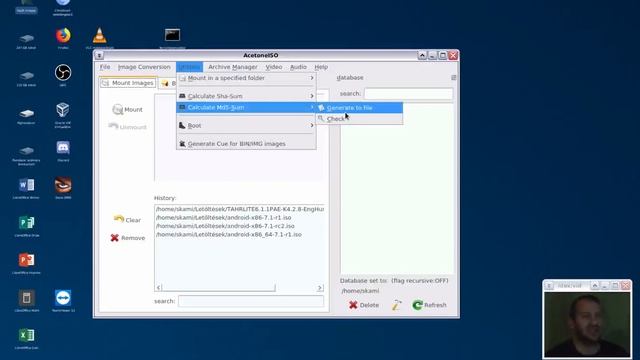Click the Database Delete button

(364, 305)
